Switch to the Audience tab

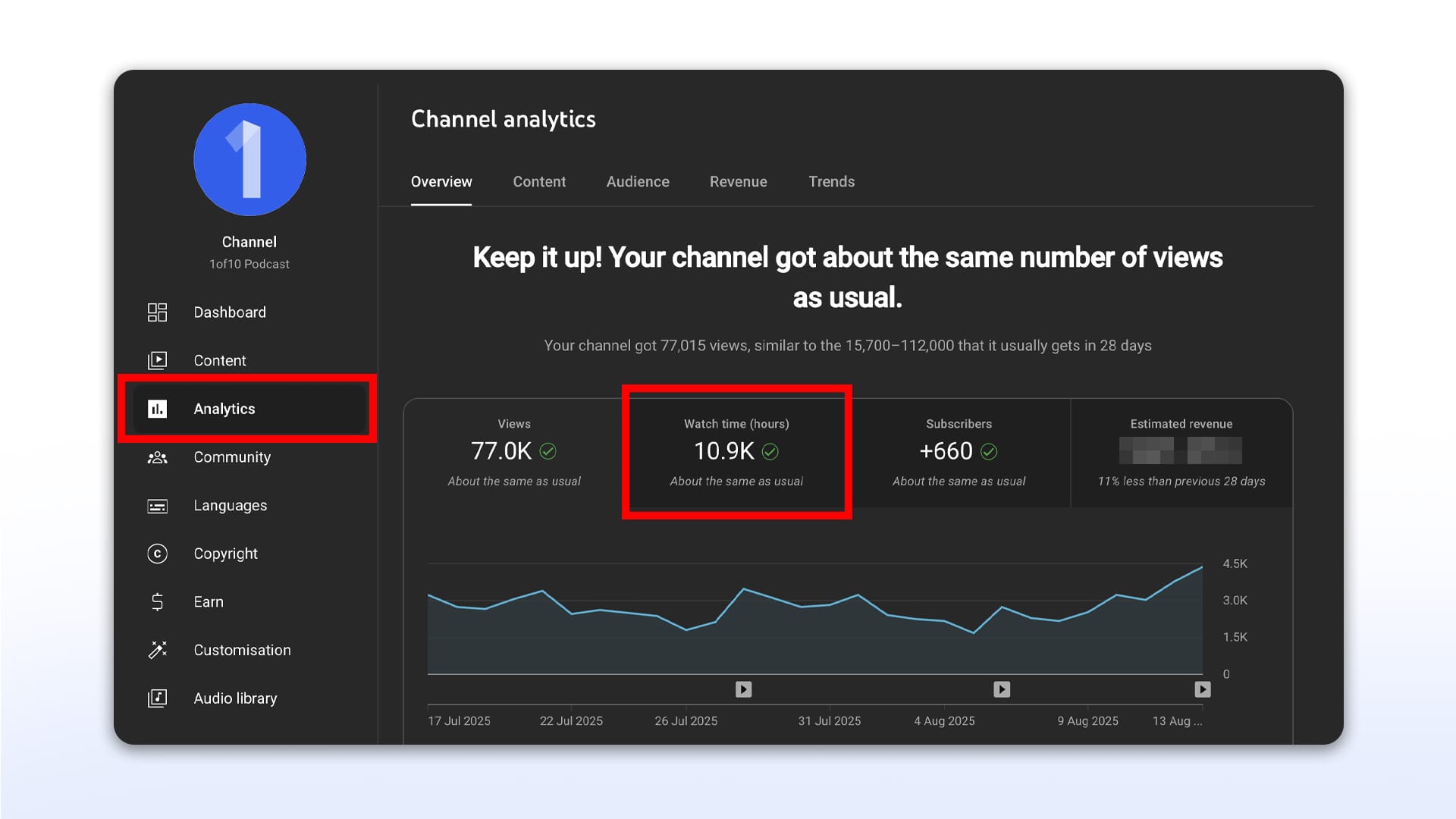[x=637, y=182]
